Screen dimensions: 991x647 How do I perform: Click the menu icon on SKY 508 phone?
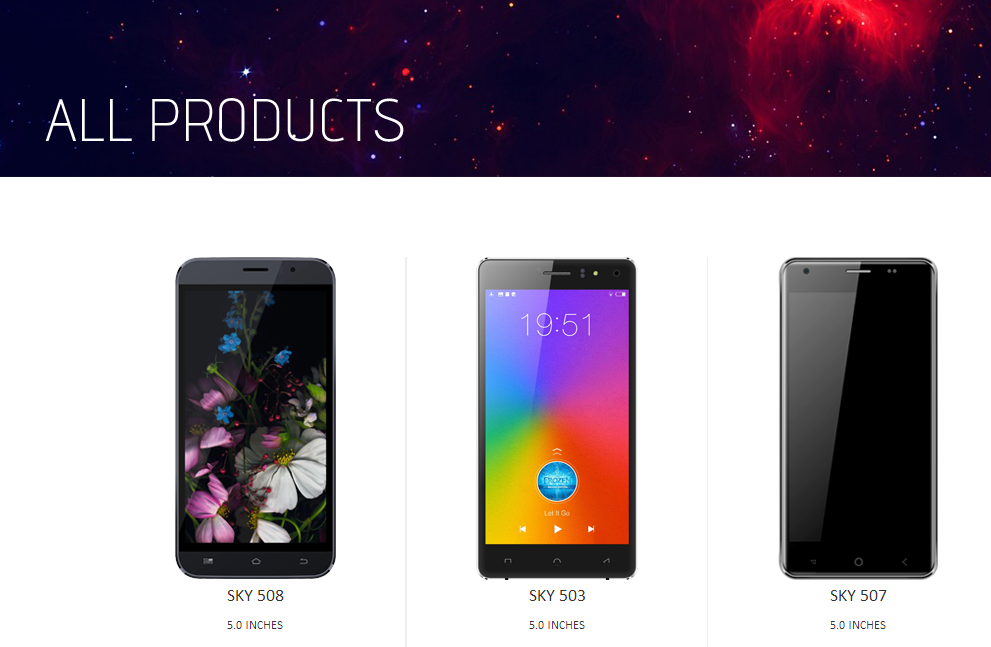208,561
